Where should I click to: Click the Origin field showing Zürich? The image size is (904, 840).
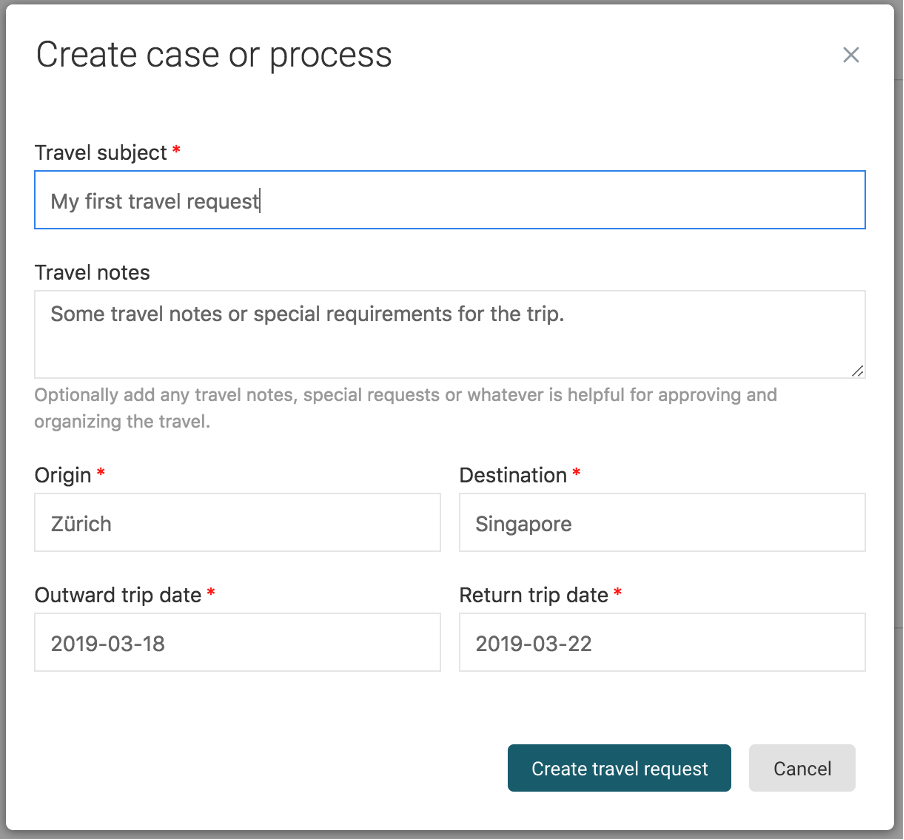[237, 522]
